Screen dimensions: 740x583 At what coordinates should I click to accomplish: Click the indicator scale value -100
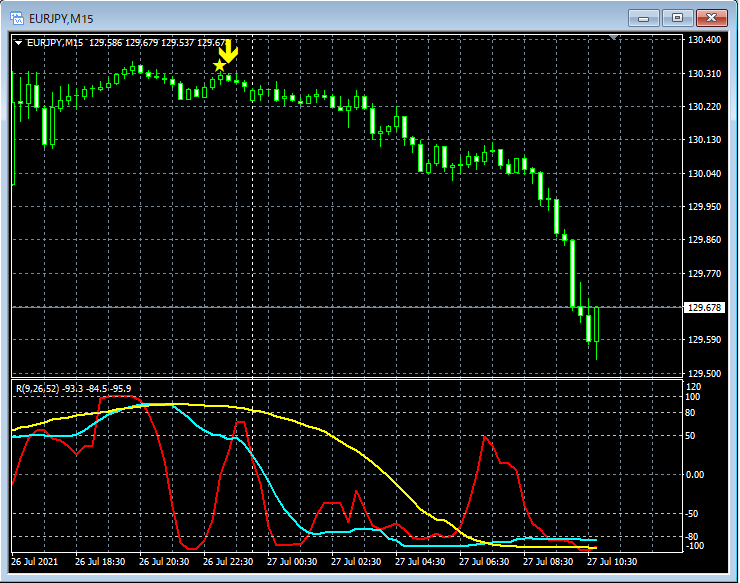coord(694,546)
